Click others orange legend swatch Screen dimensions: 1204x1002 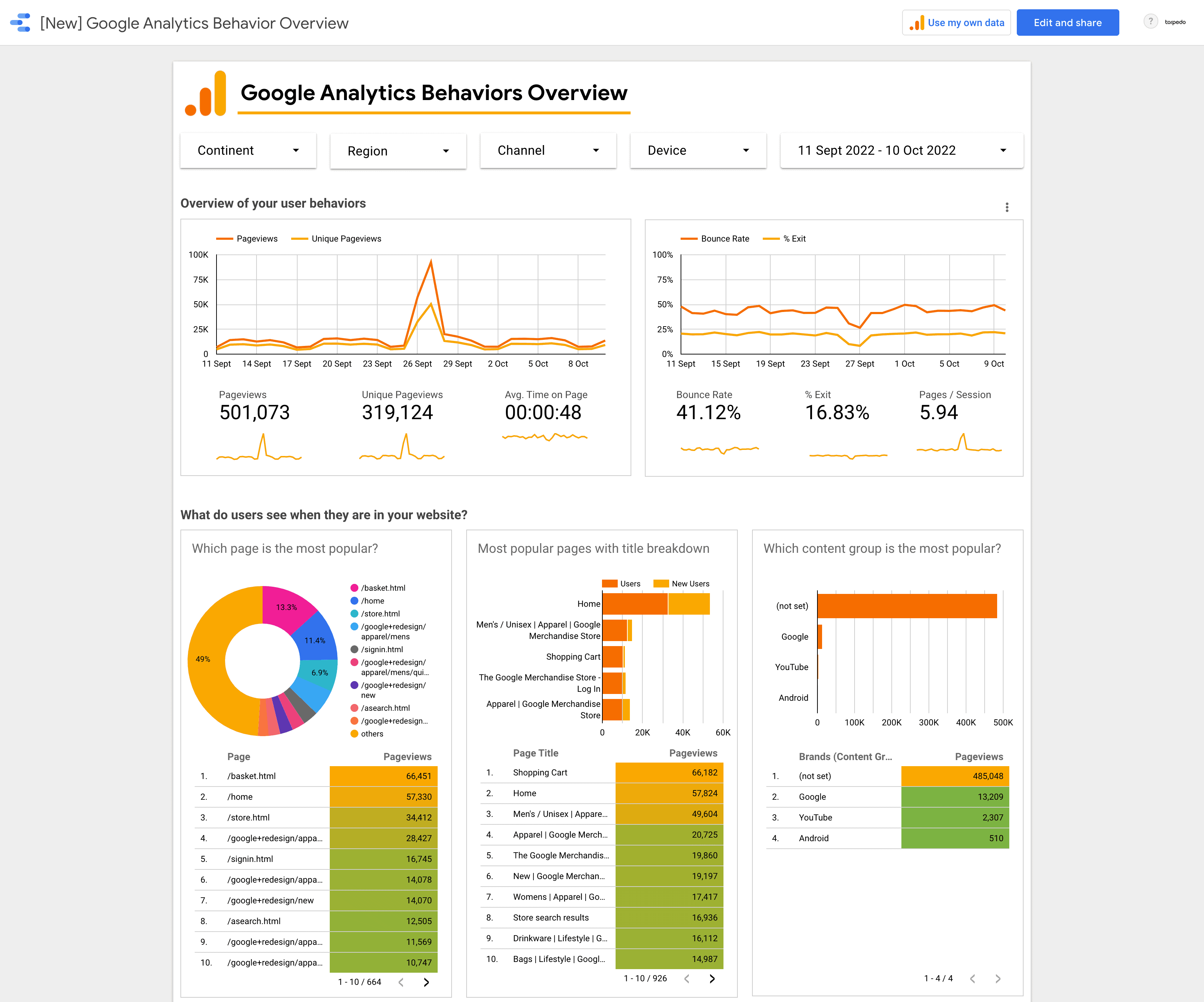[354, 734]
